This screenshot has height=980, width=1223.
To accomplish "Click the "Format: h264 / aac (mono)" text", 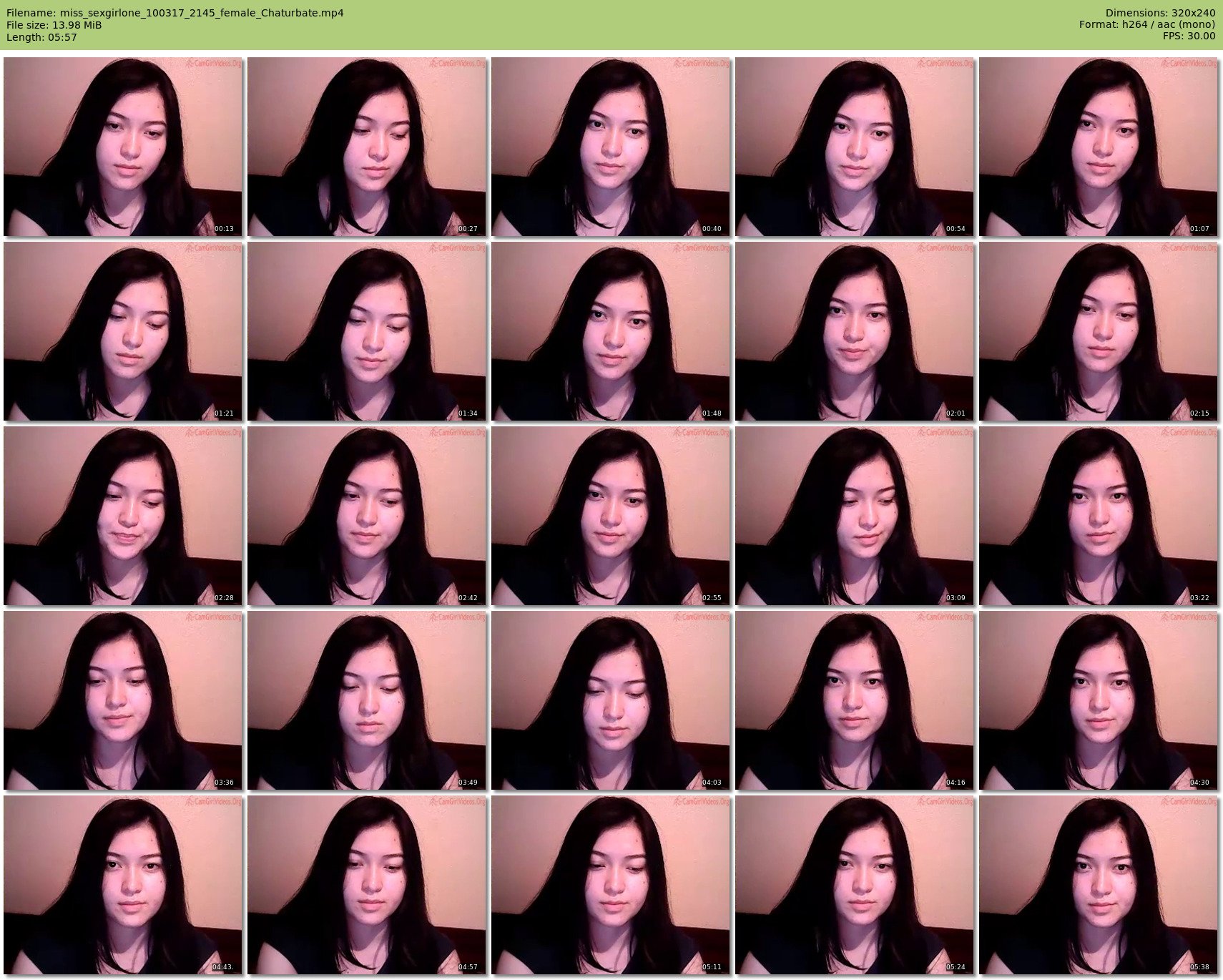I will coord(1147,25).
